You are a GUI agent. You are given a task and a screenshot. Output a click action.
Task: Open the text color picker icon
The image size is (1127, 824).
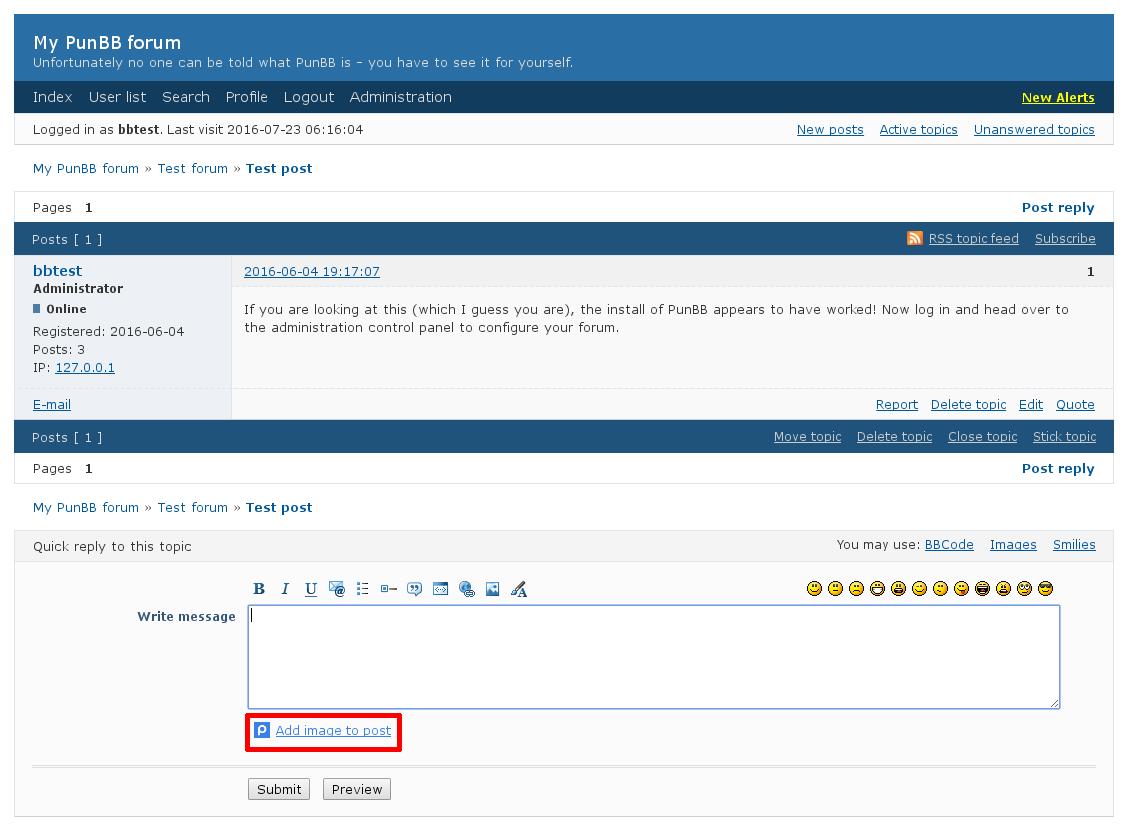518,589
